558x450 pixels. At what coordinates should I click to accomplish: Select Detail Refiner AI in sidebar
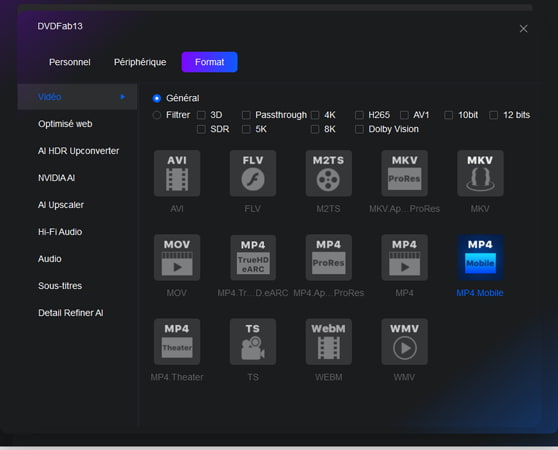pos(71,313)
